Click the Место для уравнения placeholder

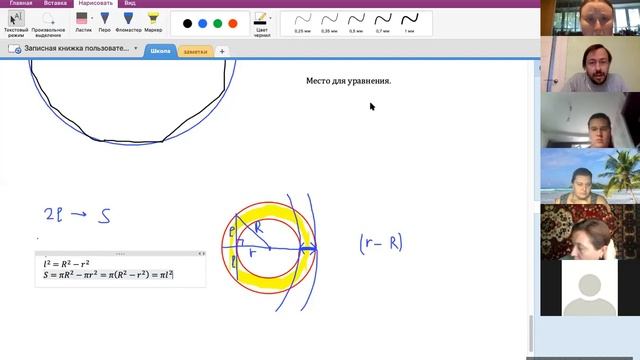point(349,81)
